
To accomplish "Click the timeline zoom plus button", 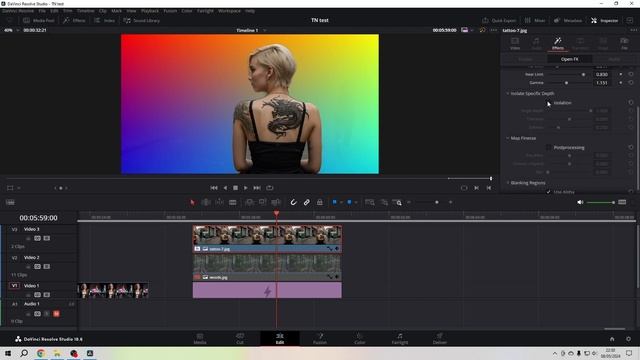I will click(451, 202).
